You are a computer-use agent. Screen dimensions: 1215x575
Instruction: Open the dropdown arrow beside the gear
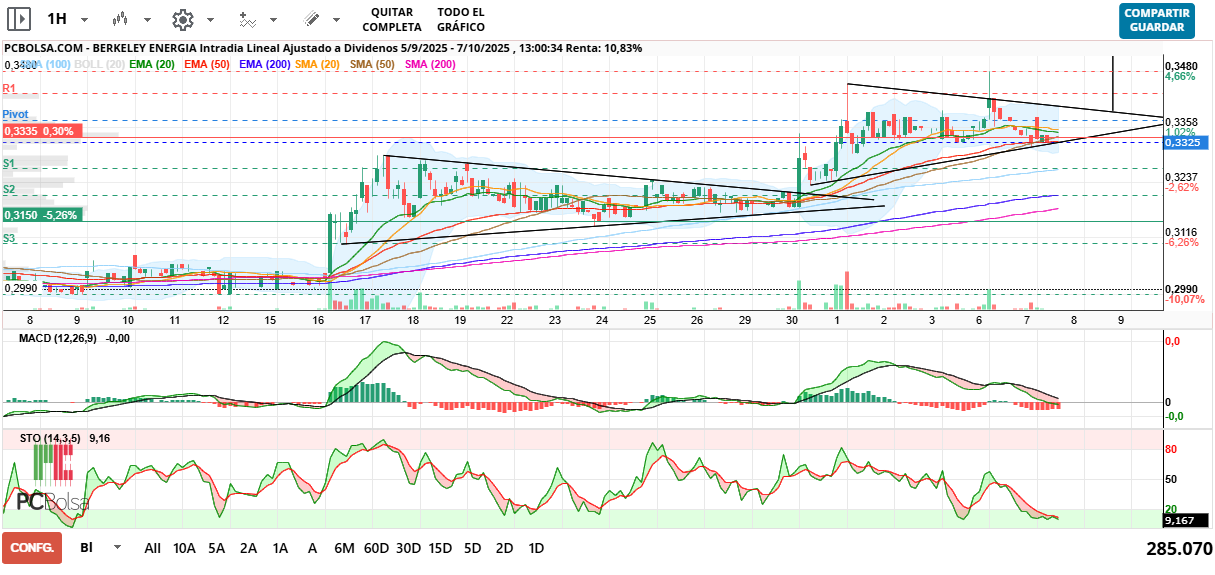(209, 20)
